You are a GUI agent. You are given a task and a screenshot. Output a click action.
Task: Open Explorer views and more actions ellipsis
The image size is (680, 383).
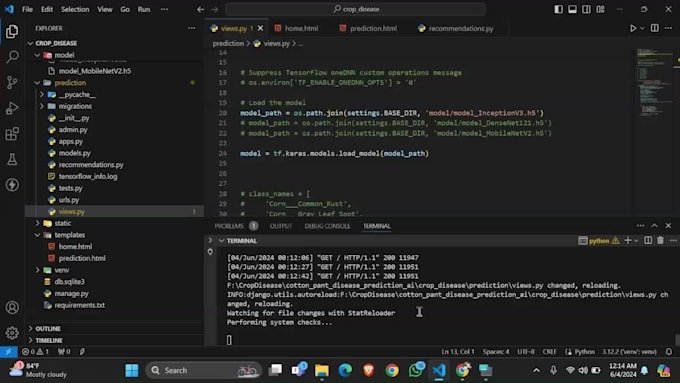(x=192, y=28)
